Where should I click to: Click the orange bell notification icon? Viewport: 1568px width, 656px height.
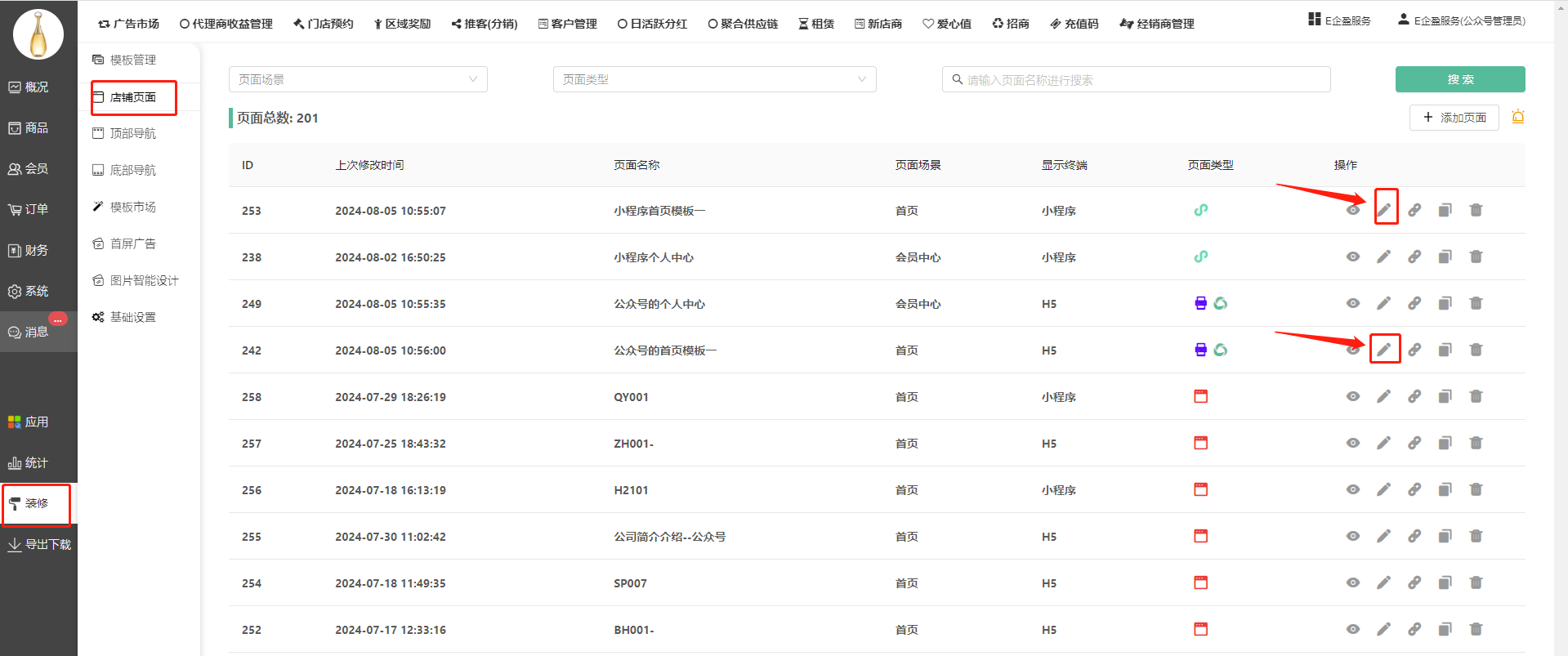[1517, 117]
